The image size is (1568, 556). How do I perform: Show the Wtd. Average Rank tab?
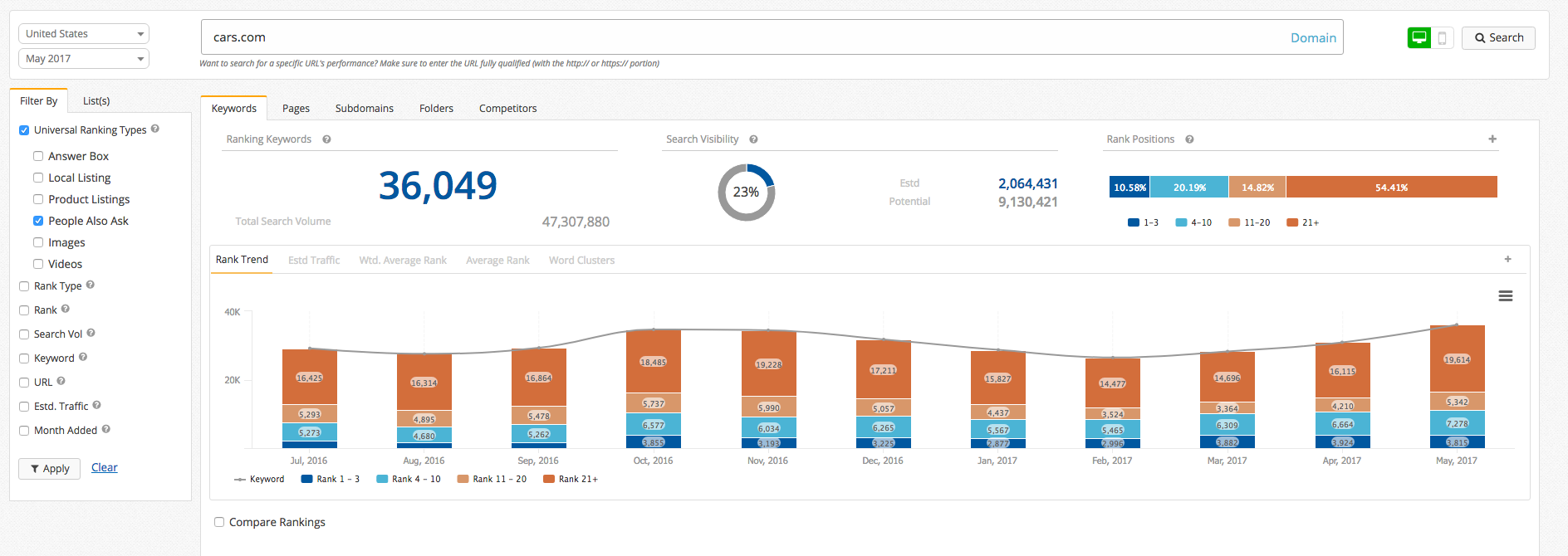(x=403, y=260)
